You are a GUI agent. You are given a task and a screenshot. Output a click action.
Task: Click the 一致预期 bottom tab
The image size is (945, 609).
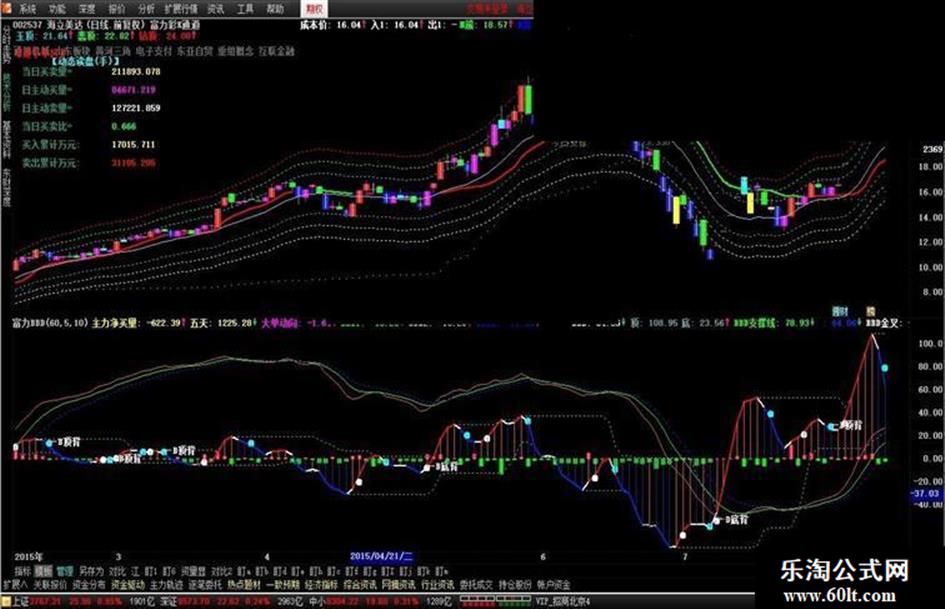283,585
